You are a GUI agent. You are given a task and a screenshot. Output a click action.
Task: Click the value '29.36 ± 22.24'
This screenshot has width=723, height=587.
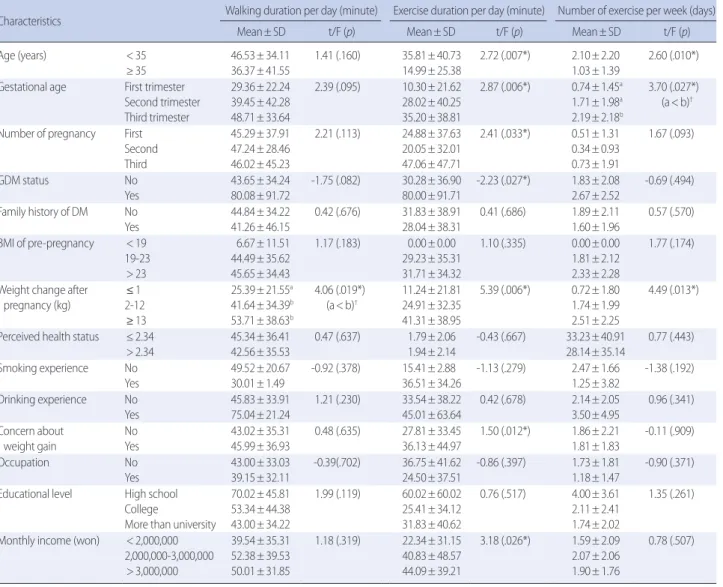coord(261,87)
